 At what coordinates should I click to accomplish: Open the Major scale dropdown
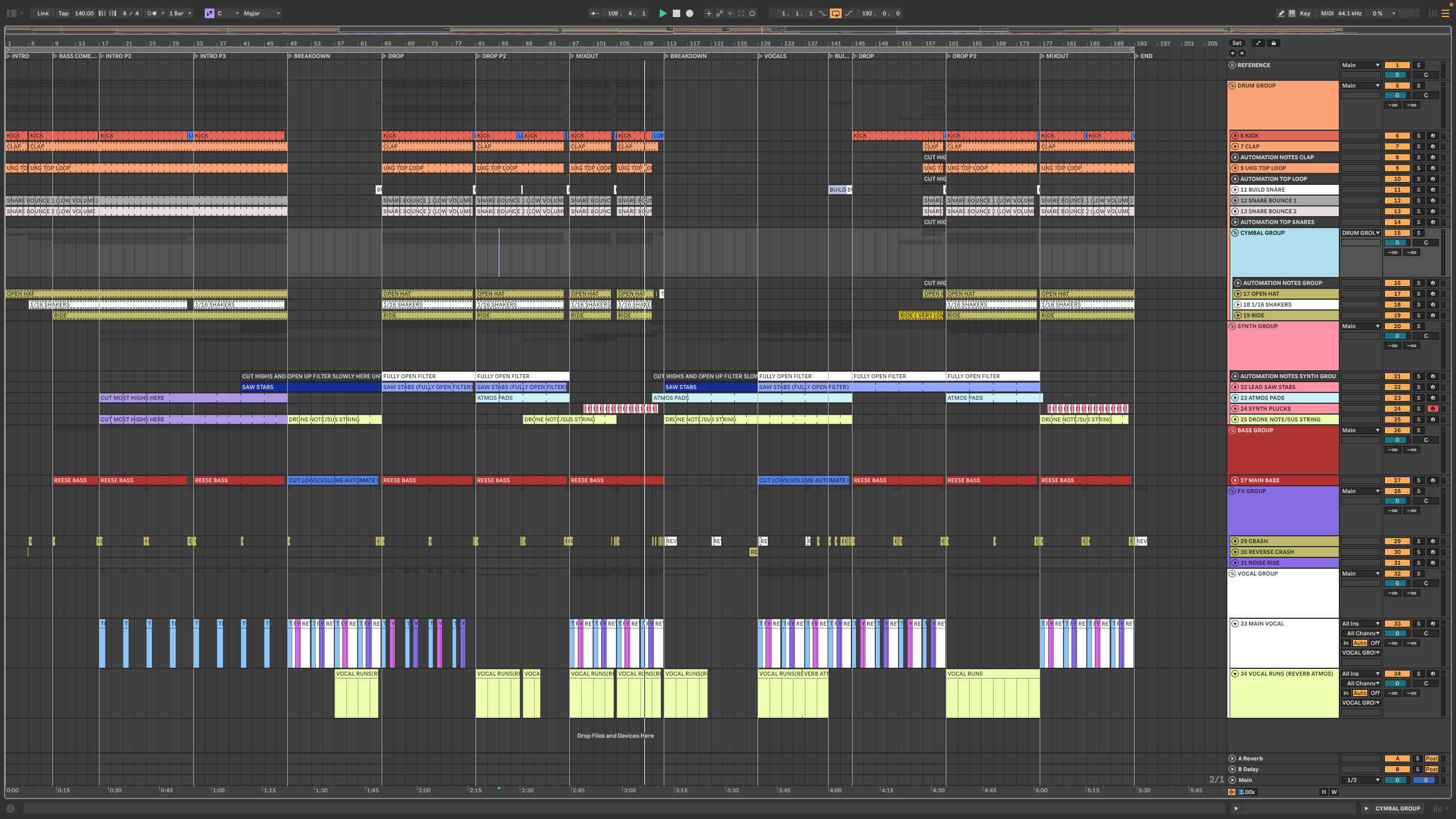click(262, 13)
